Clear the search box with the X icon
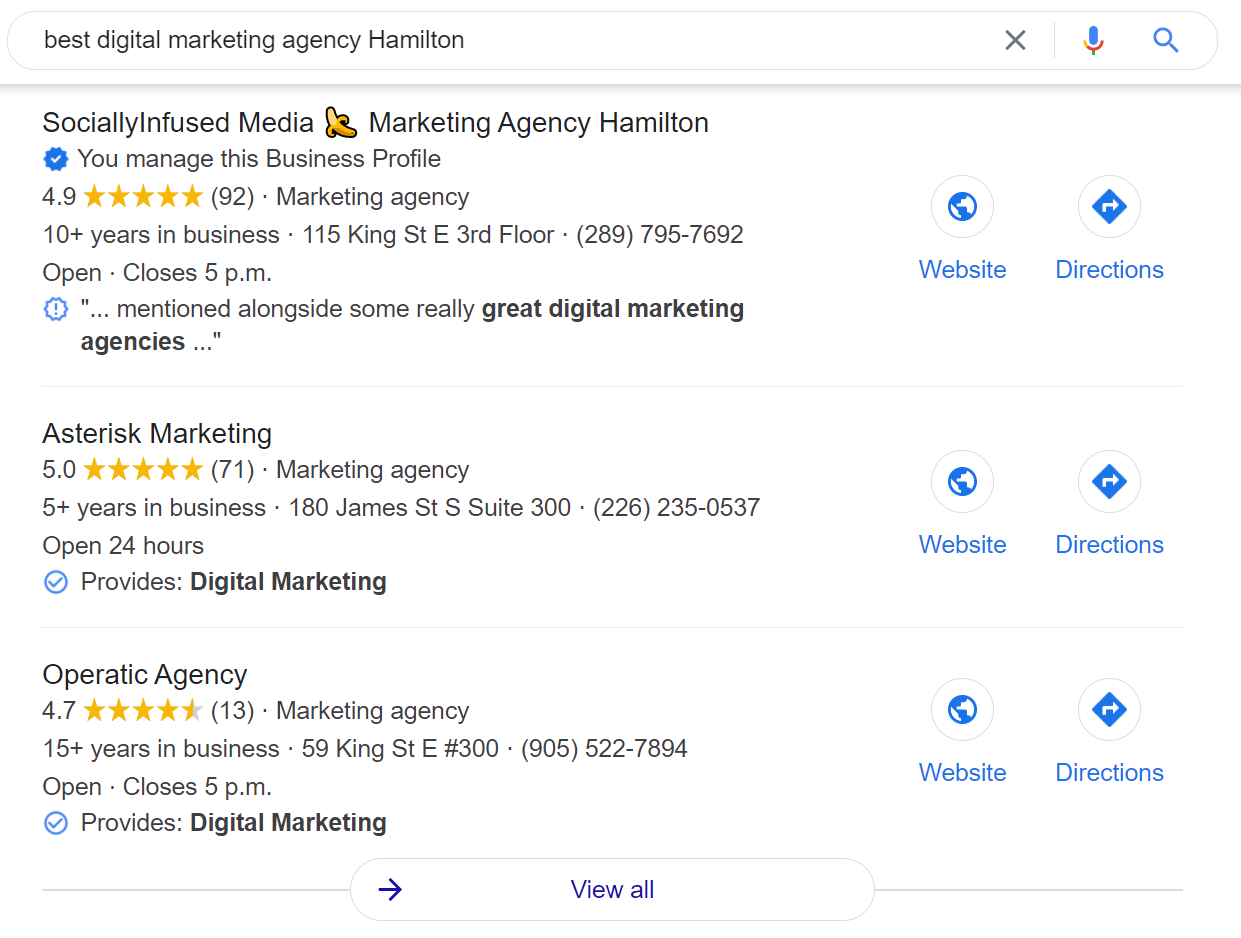This screenshot has height=938, width=1241. pyautogui.click(x=1015, y=40)
